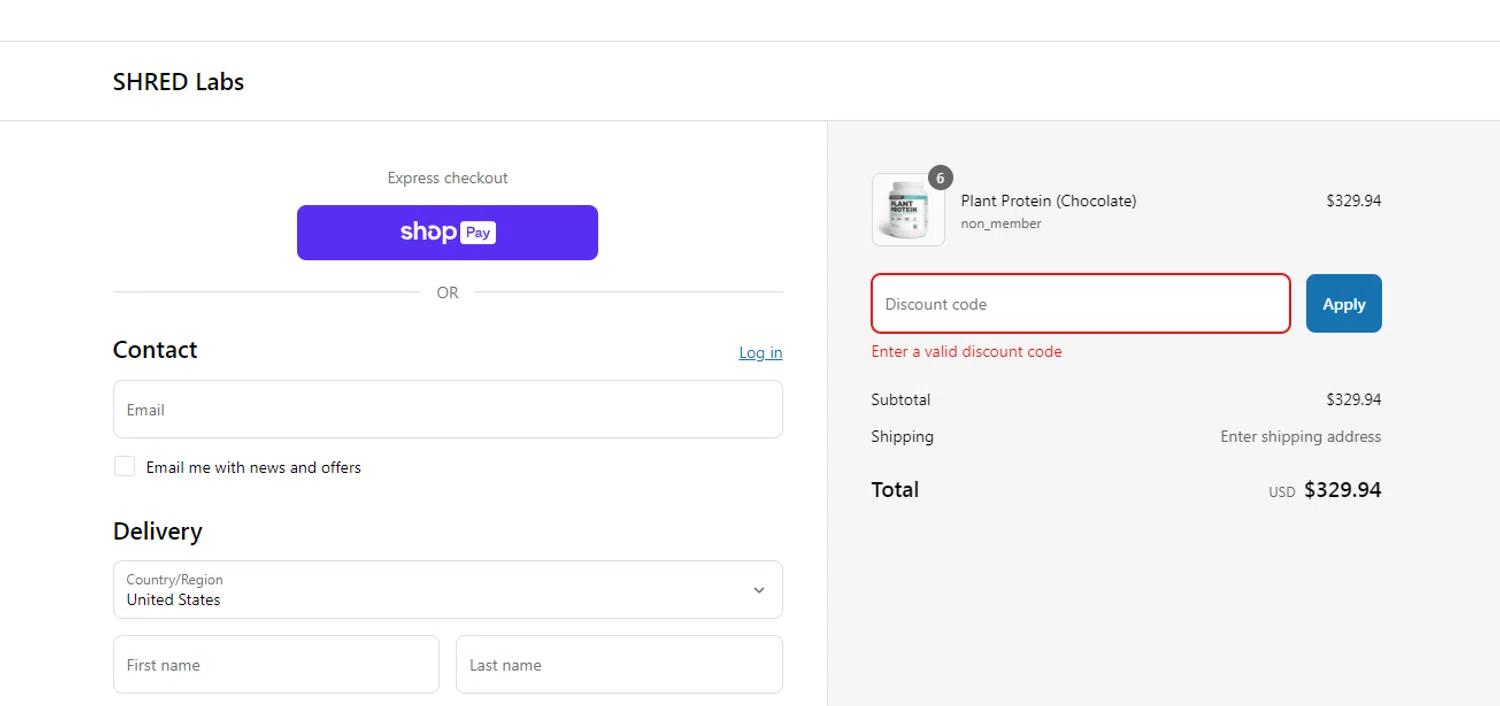The width and height of the screenshot is (1500, 706).
Task: Click the Total amount $329.94 next to USD
Action: click(x=1343, y=490)
